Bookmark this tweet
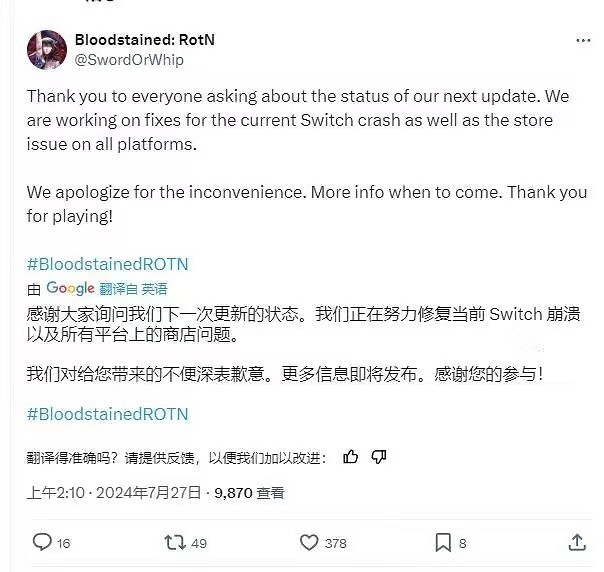604x572 pixels. click(443, 543)
